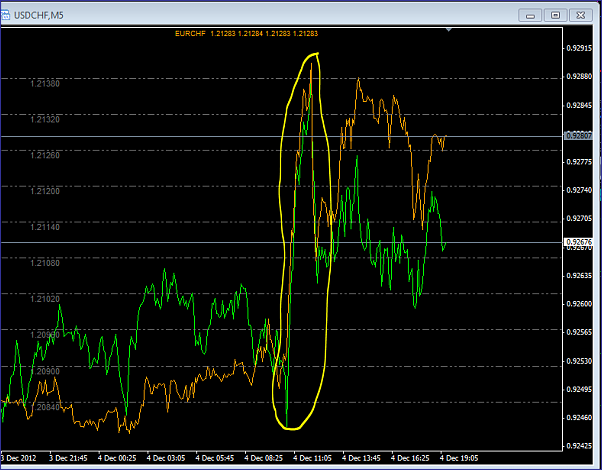Click the chart window icon beside USDCHF,M5

click(x=5, y=15)
